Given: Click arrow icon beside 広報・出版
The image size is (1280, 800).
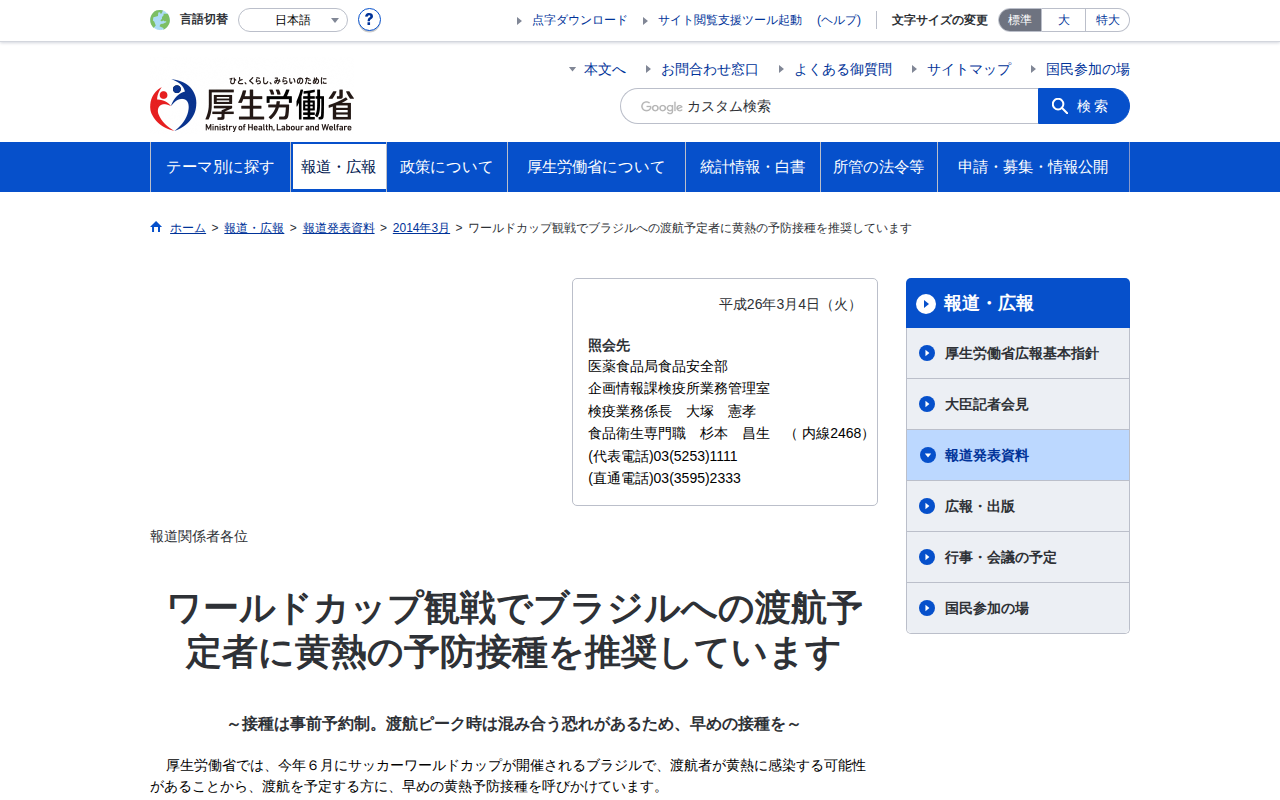Looking at the screenshot, I should (927, 506).
